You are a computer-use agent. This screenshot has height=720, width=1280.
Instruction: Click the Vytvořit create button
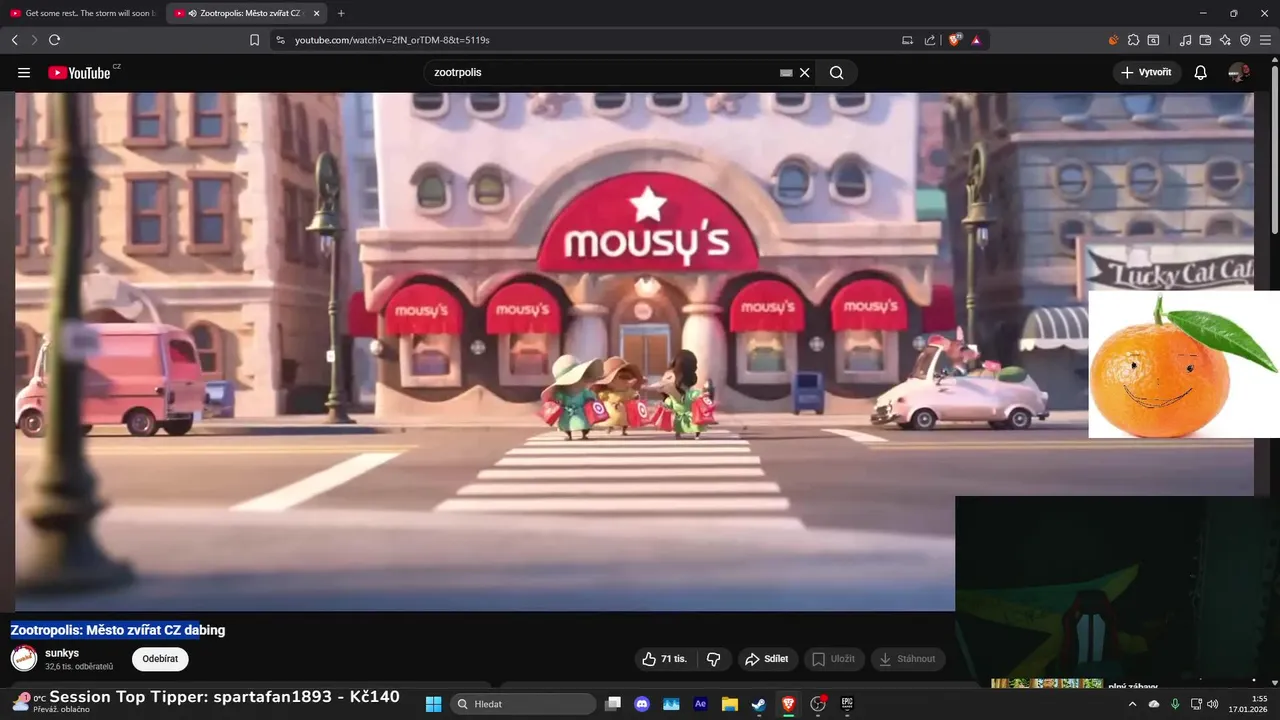coord(1147,73)
